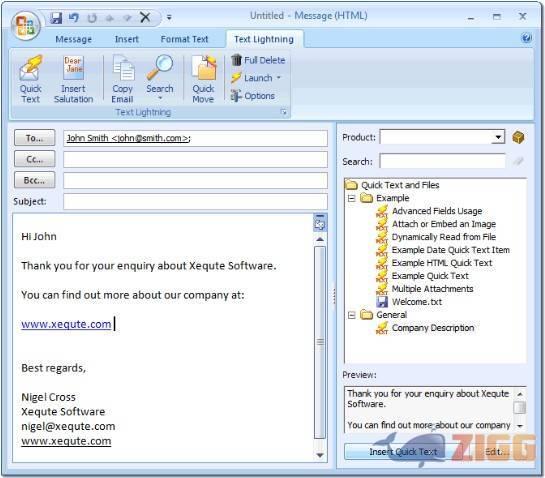Open Text Lightning Options
The width and height of the screenshot is (545, 478).
(x=253, y=96)
